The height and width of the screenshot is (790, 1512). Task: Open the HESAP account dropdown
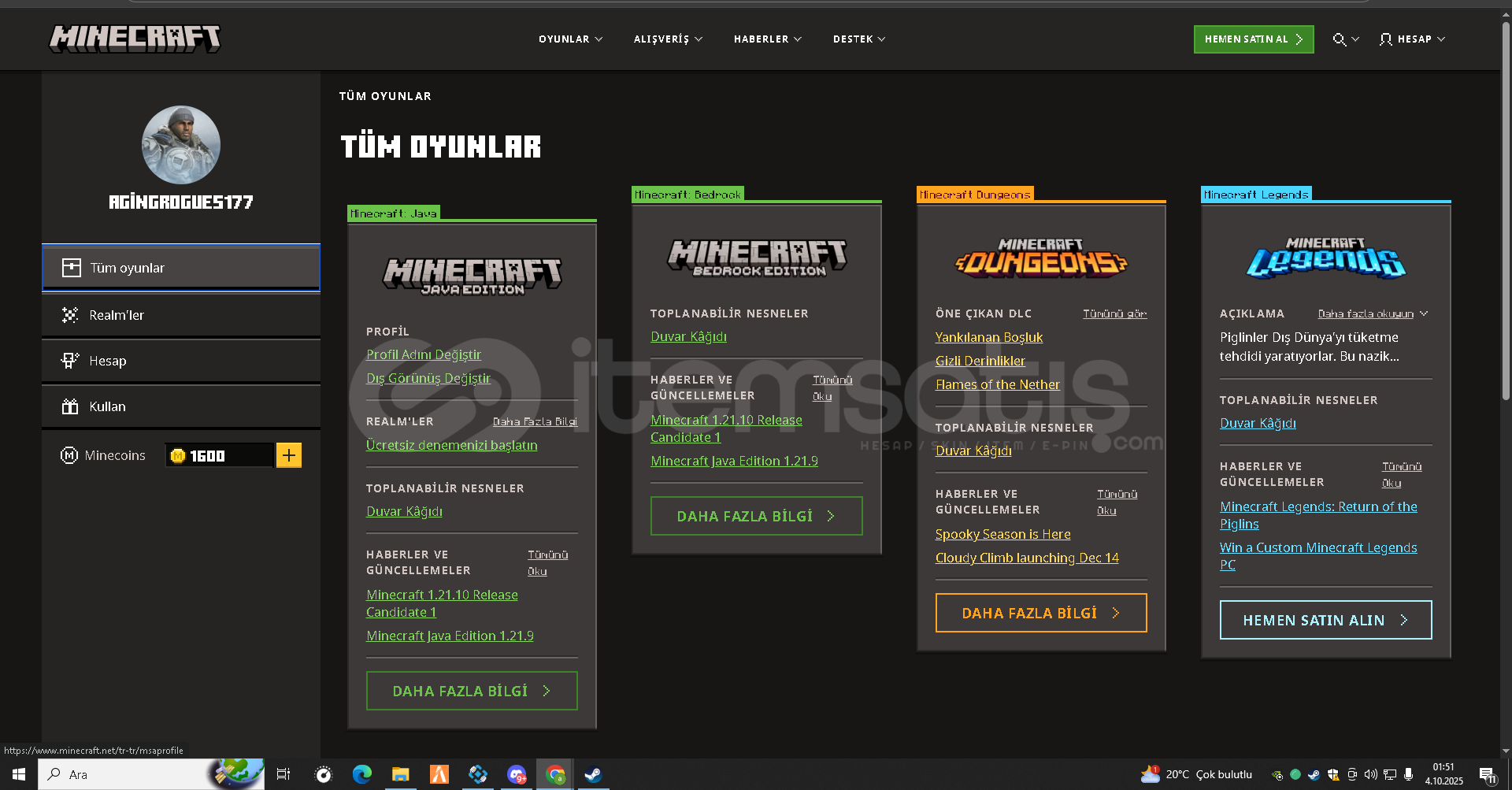(1413, 39)
